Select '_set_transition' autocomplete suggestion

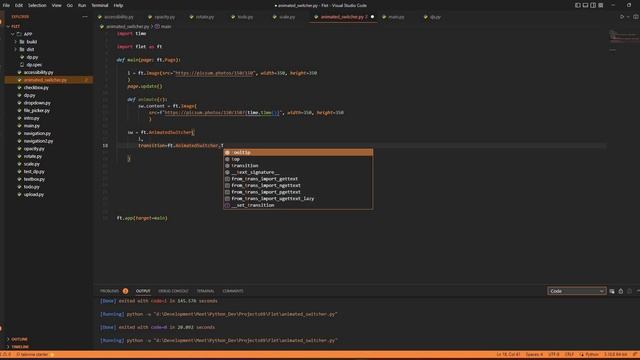point(298,205)
